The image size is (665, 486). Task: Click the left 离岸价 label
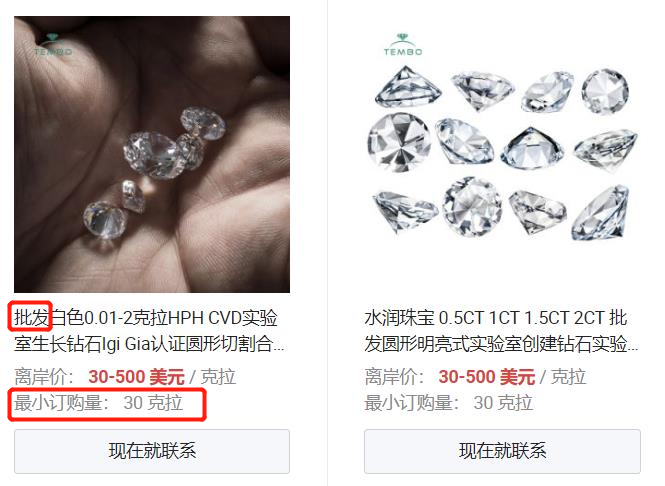pyautogui.click(x=44, y=377)
